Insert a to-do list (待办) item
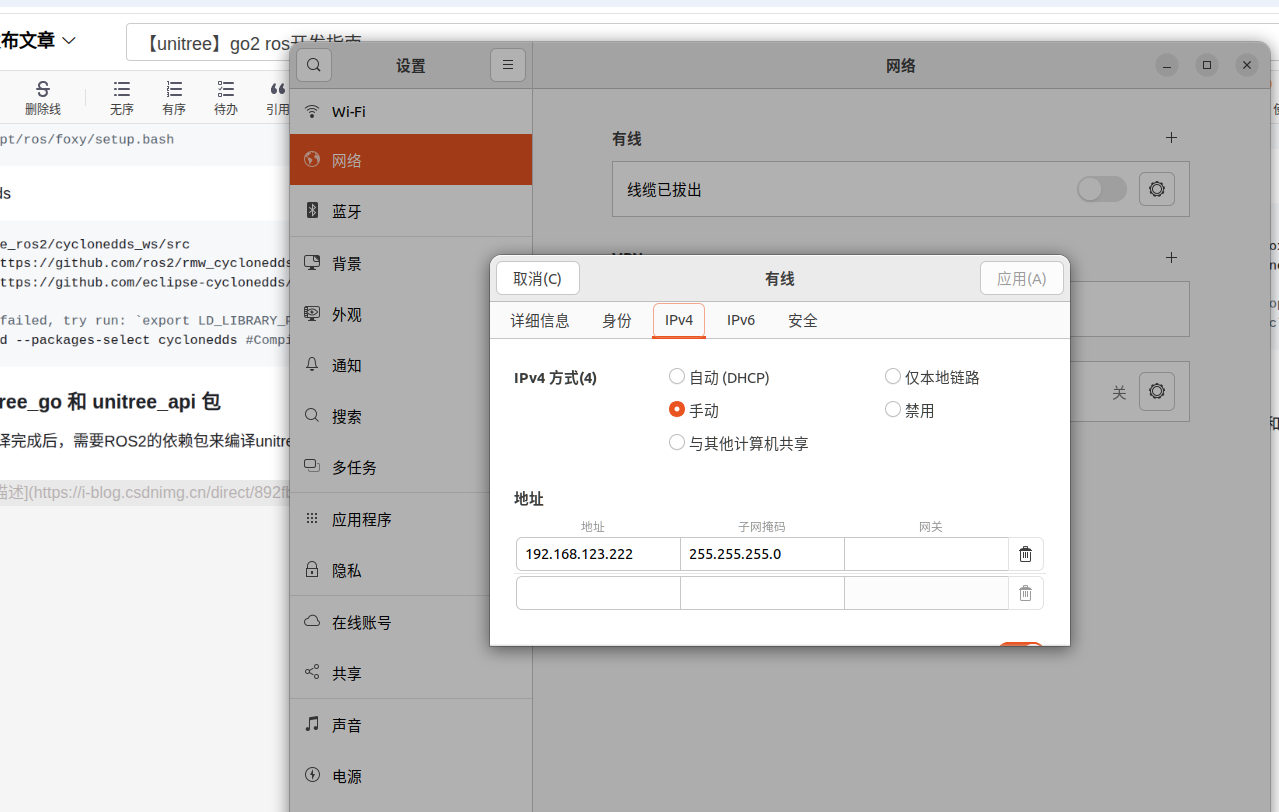The width and height of the screenshot is (1279, 812). pos(225,97)
